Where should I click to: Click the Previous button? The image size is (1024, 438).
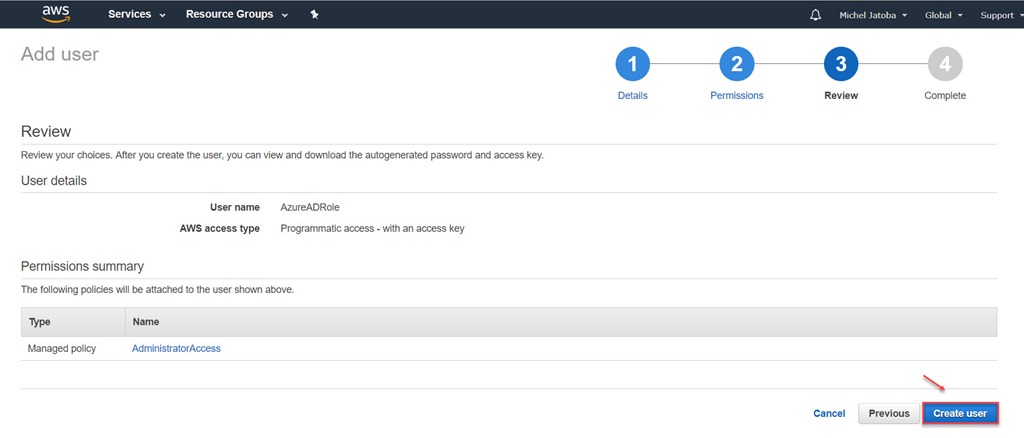(889, 413)
